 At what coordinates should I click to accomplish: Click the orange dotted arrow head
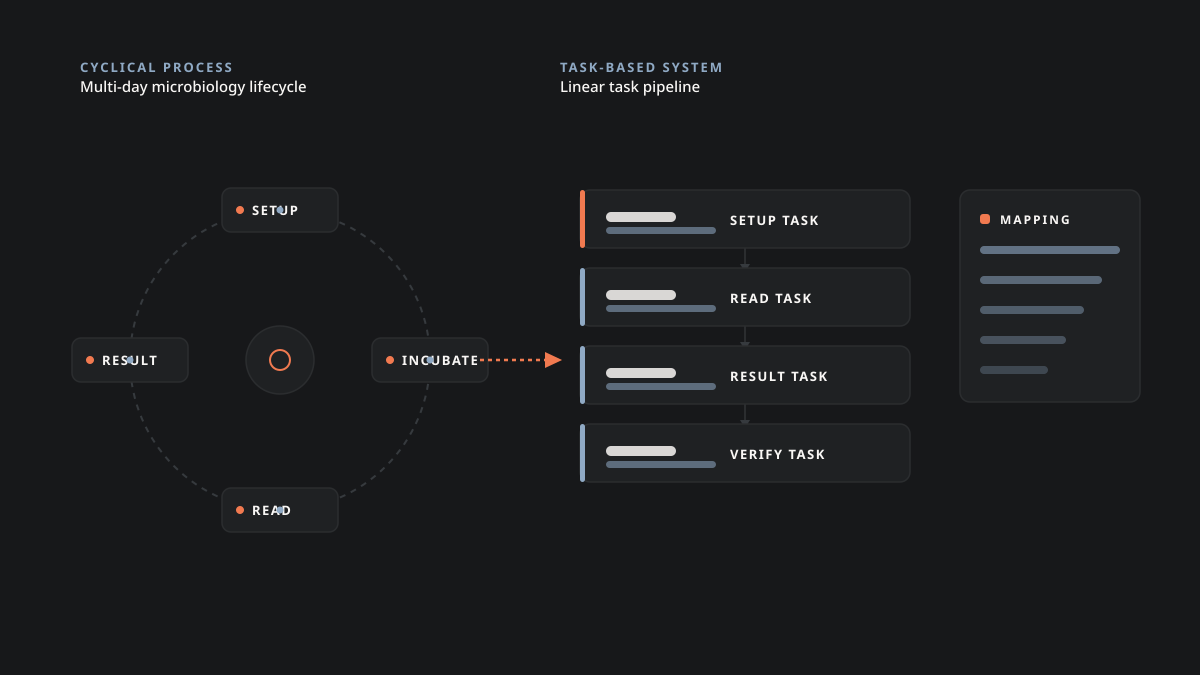point(553,360)
